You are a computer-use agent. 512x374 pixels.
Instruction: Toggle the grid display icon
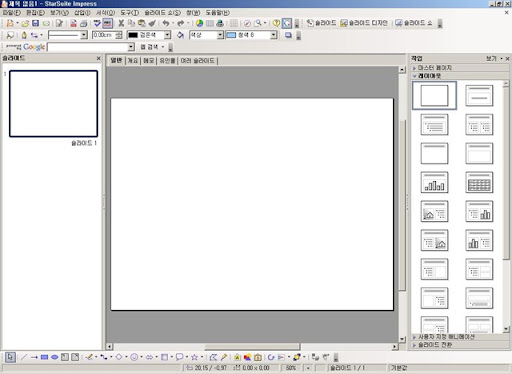(x=234, y=23)
